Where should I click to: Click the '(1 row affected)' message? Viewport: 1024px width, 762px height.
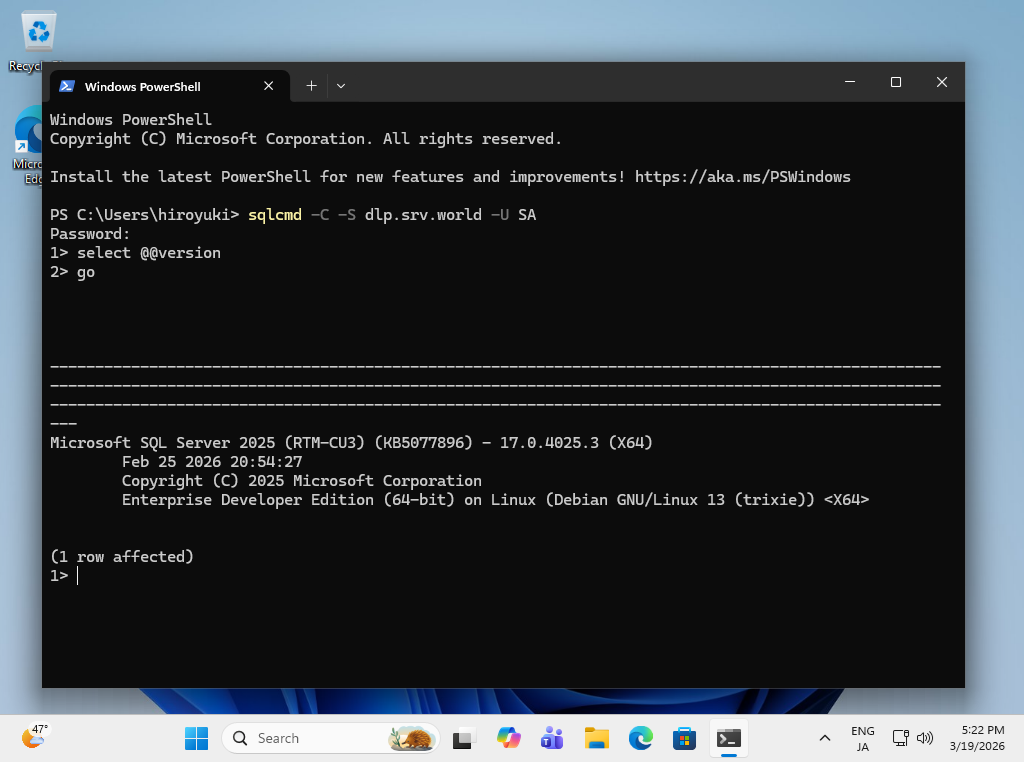click(122, 556)
